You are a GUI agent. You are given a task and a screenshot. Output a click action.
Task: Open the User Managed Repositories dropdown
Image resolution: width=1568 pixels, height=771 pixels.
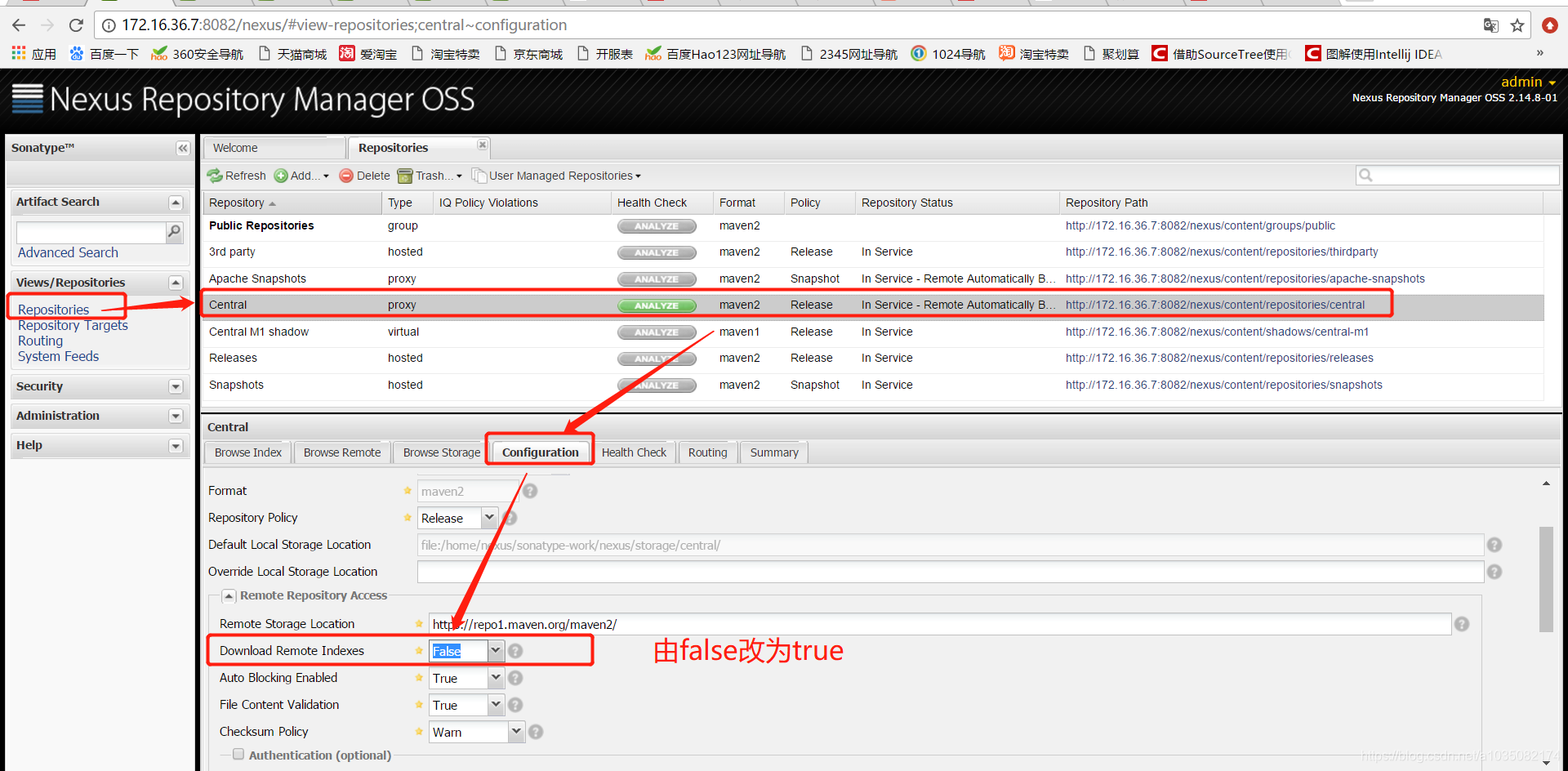click(x=556, y=176)
